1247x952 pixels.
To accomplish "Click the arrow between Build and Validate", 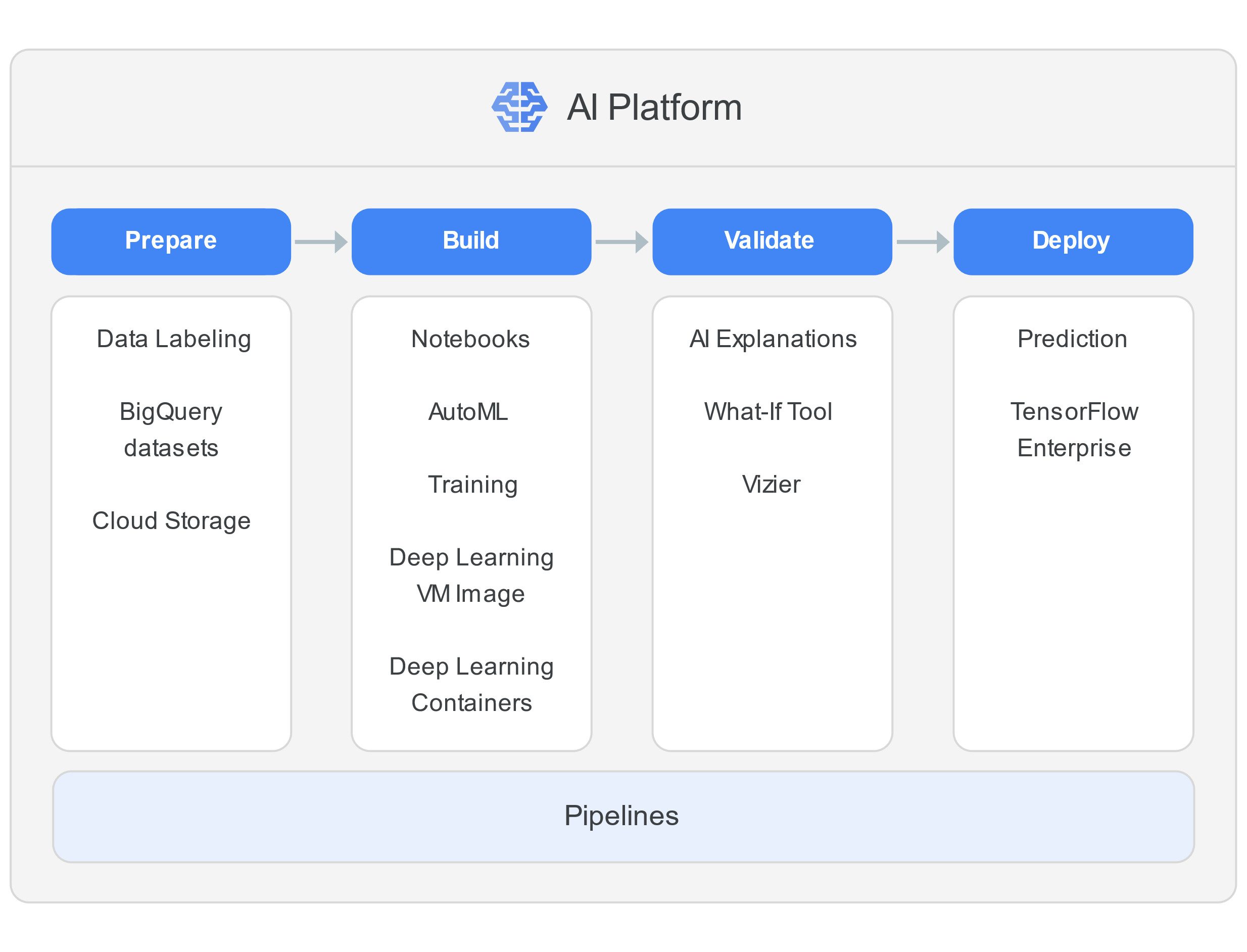I will click(621, 242).
